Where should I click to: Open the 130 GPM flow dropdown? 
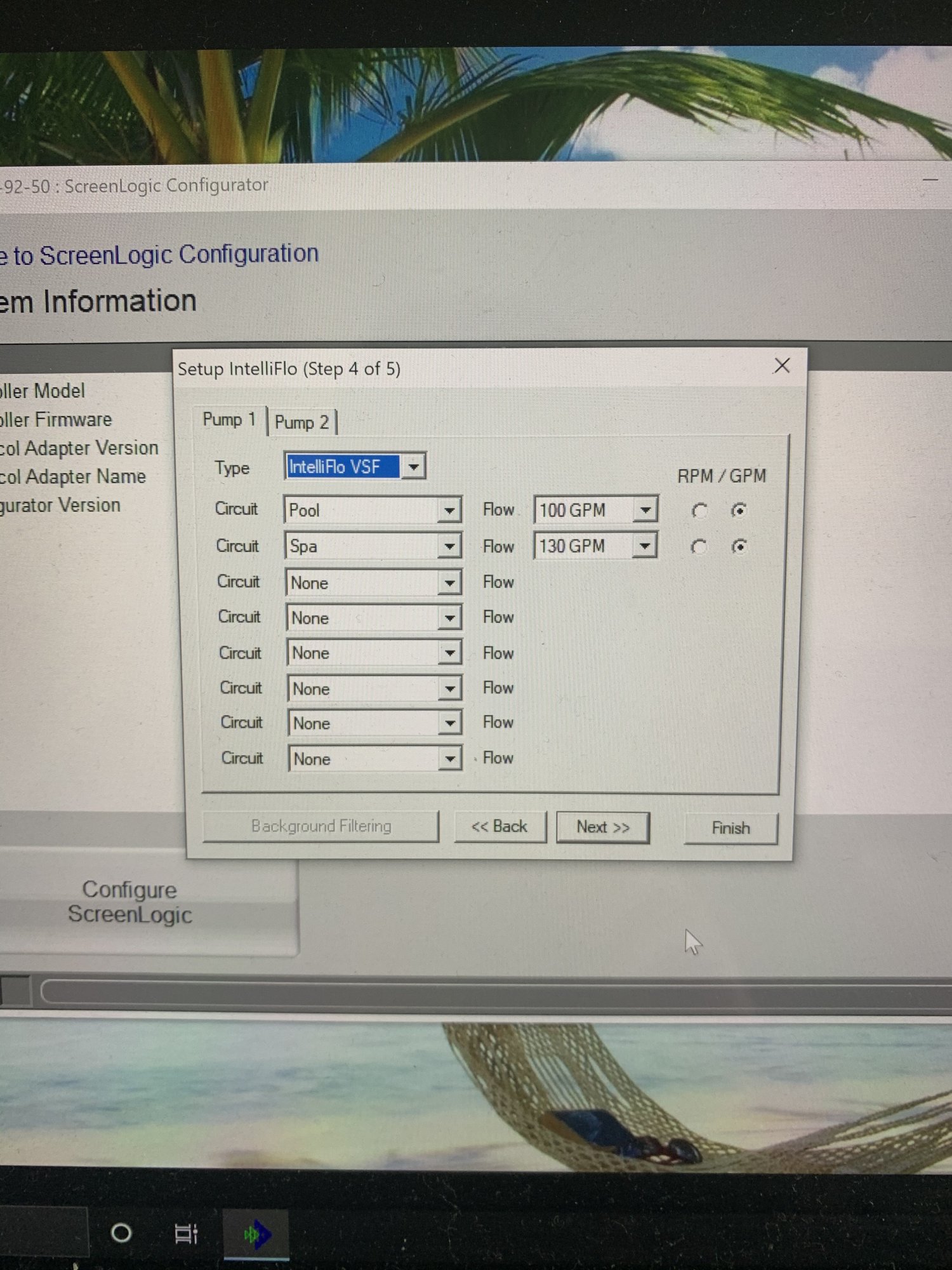[595, 545]
